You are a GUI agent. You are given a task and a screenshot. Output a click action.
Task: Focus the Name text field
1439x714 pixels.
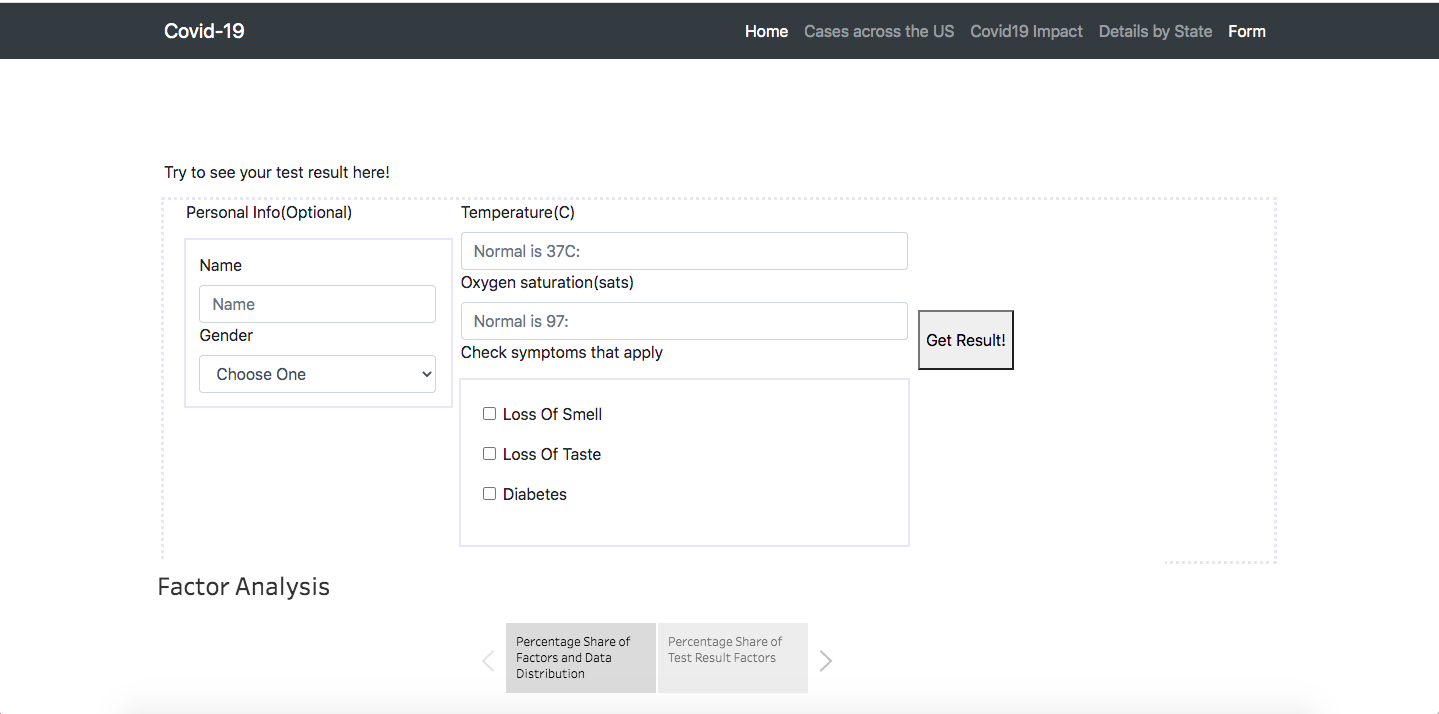(x=317, y=304)
